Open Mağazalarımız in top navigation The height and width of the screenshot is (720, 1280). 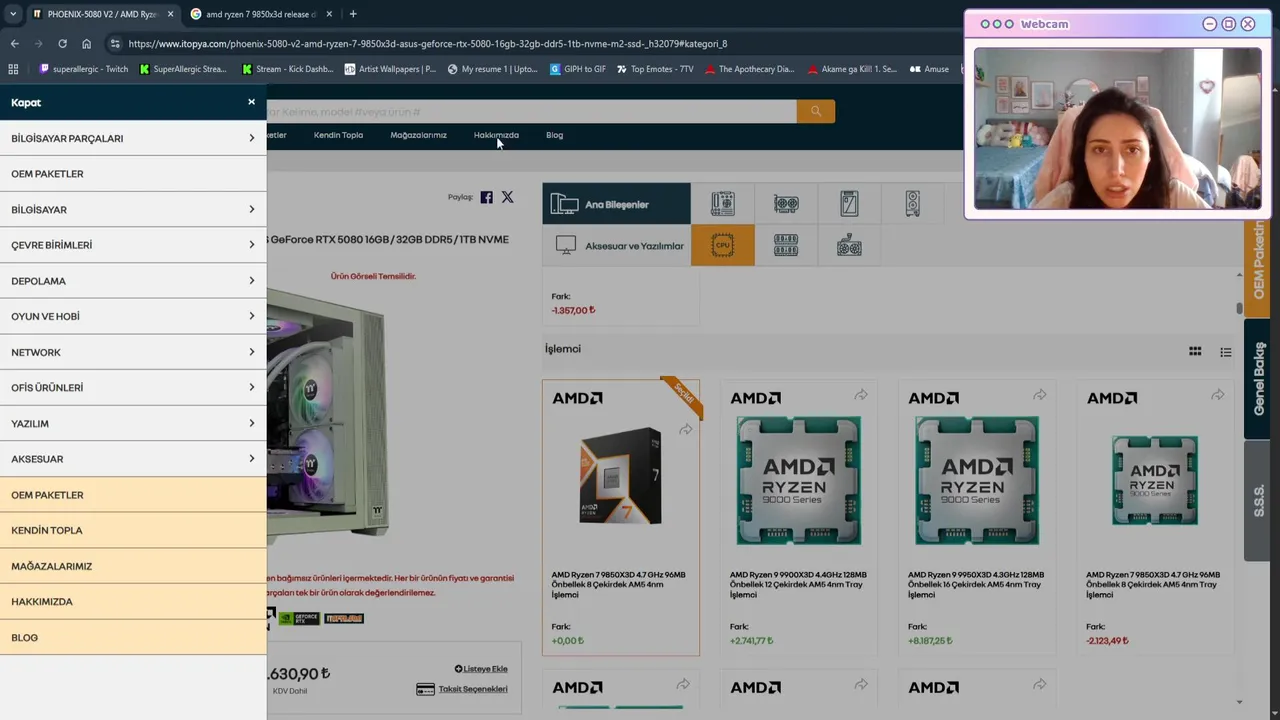(x=418, y=135)
